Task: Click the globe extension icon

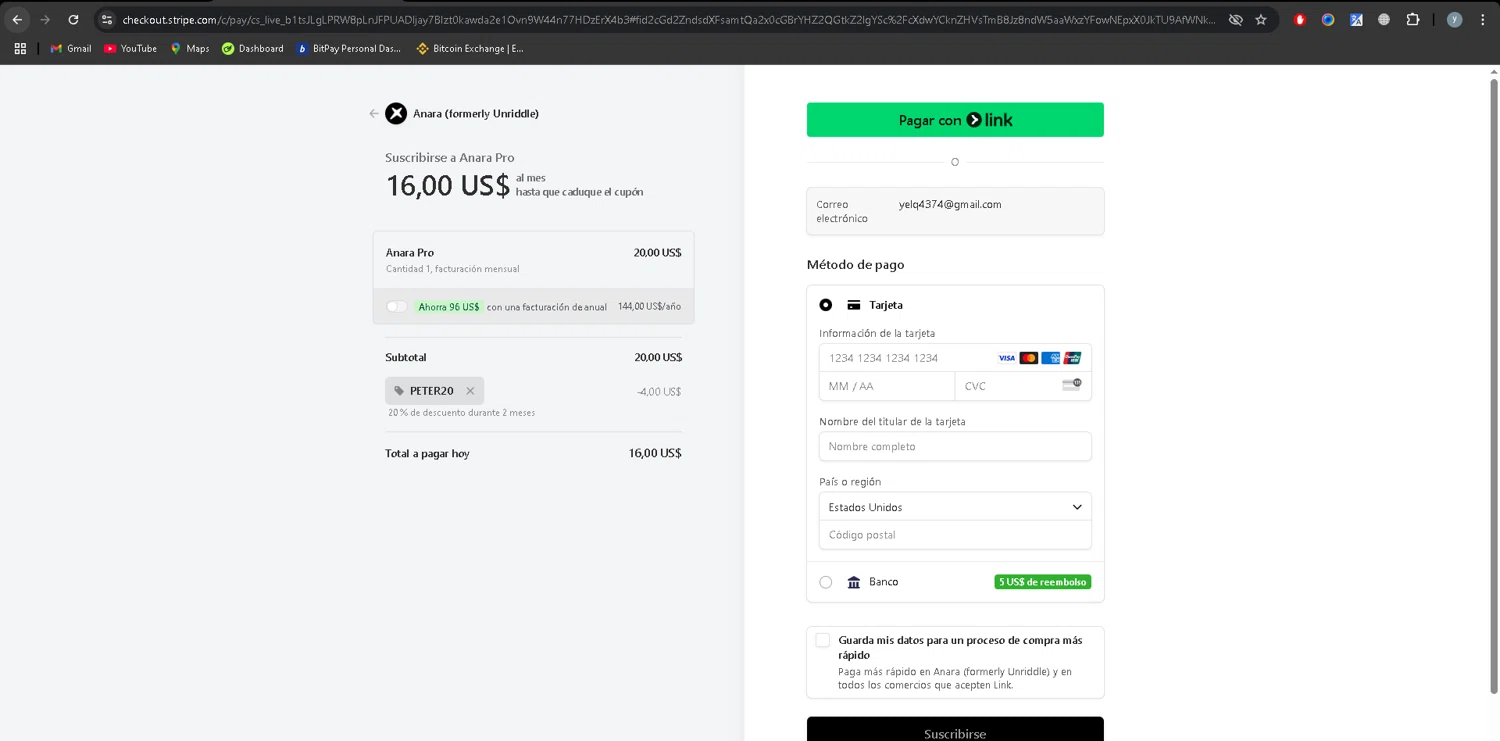Action: [x=1384, y=19]
